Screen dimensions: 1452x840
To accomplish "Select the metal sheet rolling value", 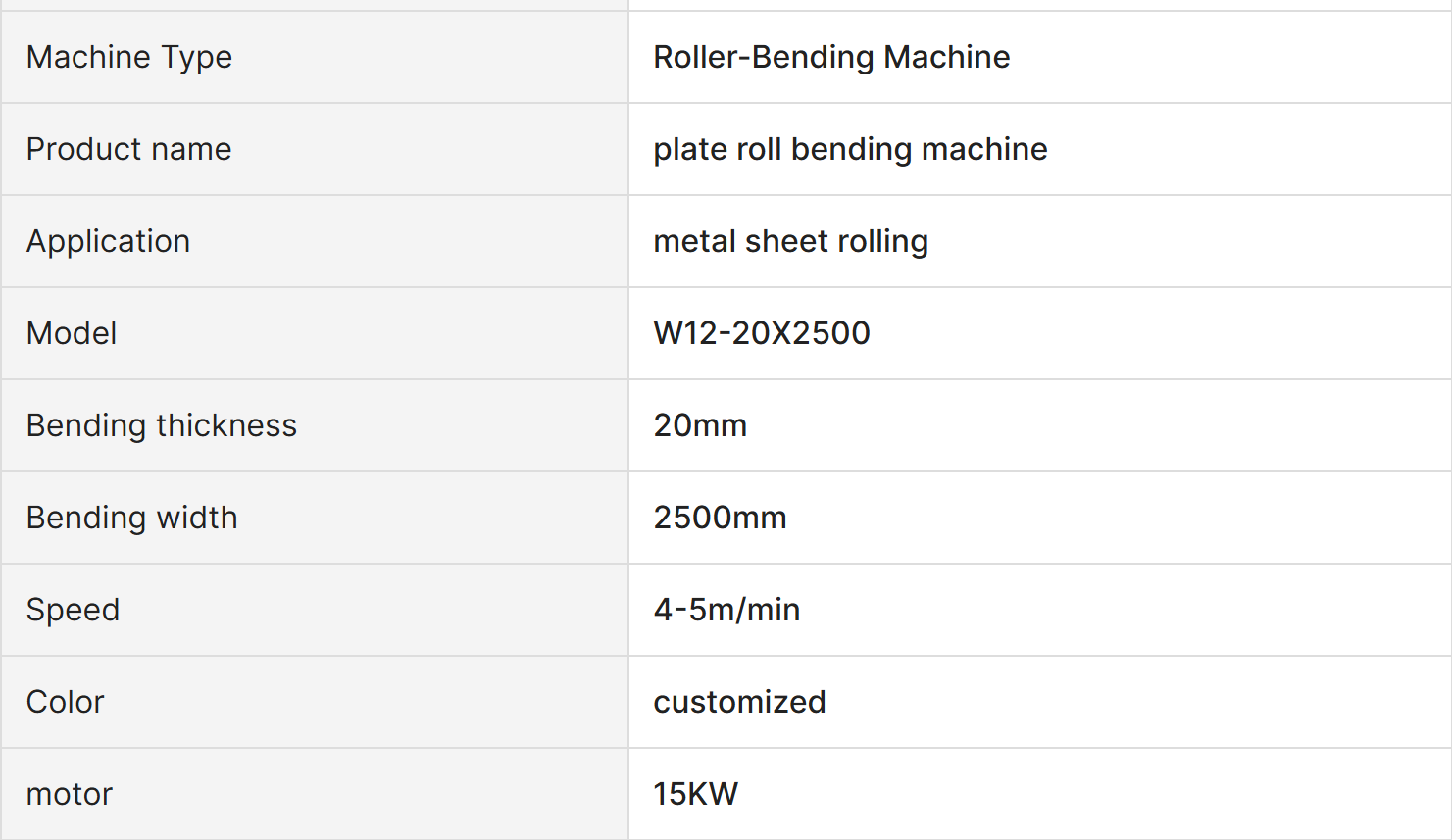I will coord(790,241).
